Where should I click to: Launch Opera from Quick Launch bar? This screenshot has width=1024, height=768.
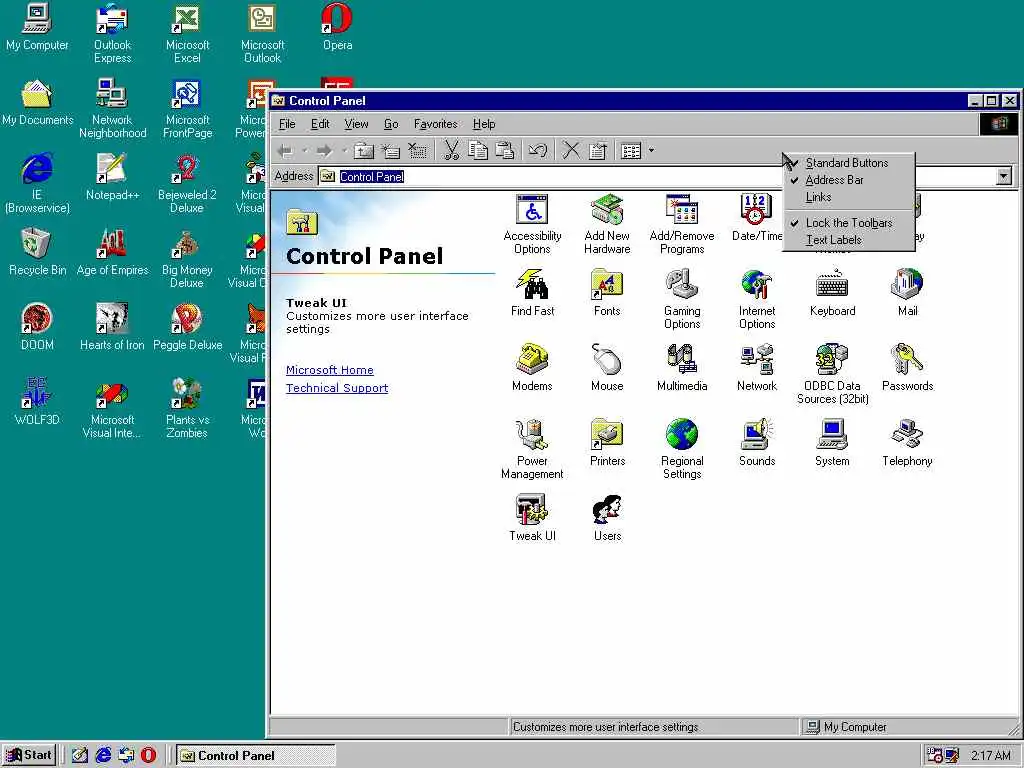click(148, 756)
